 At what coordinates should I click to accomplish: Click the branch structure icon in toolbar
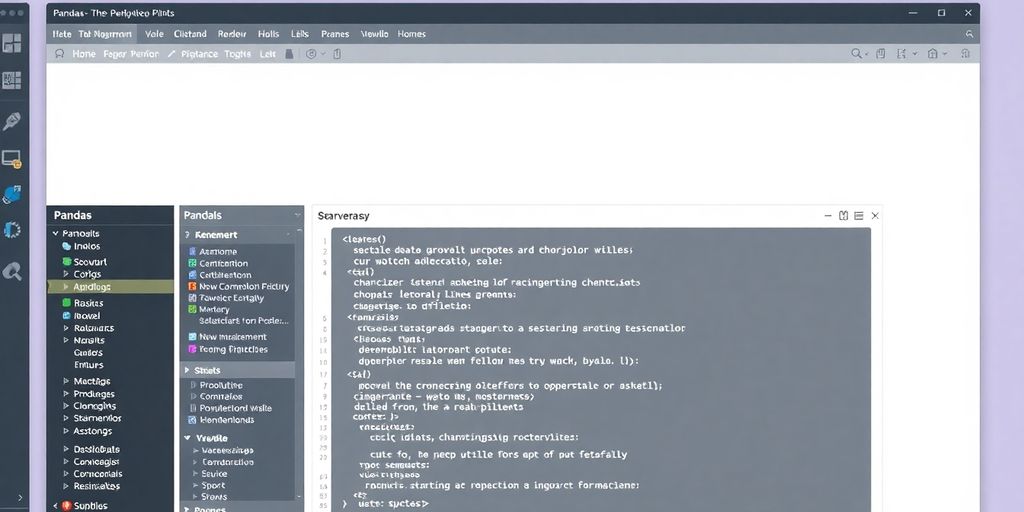(x=902, y=54)
